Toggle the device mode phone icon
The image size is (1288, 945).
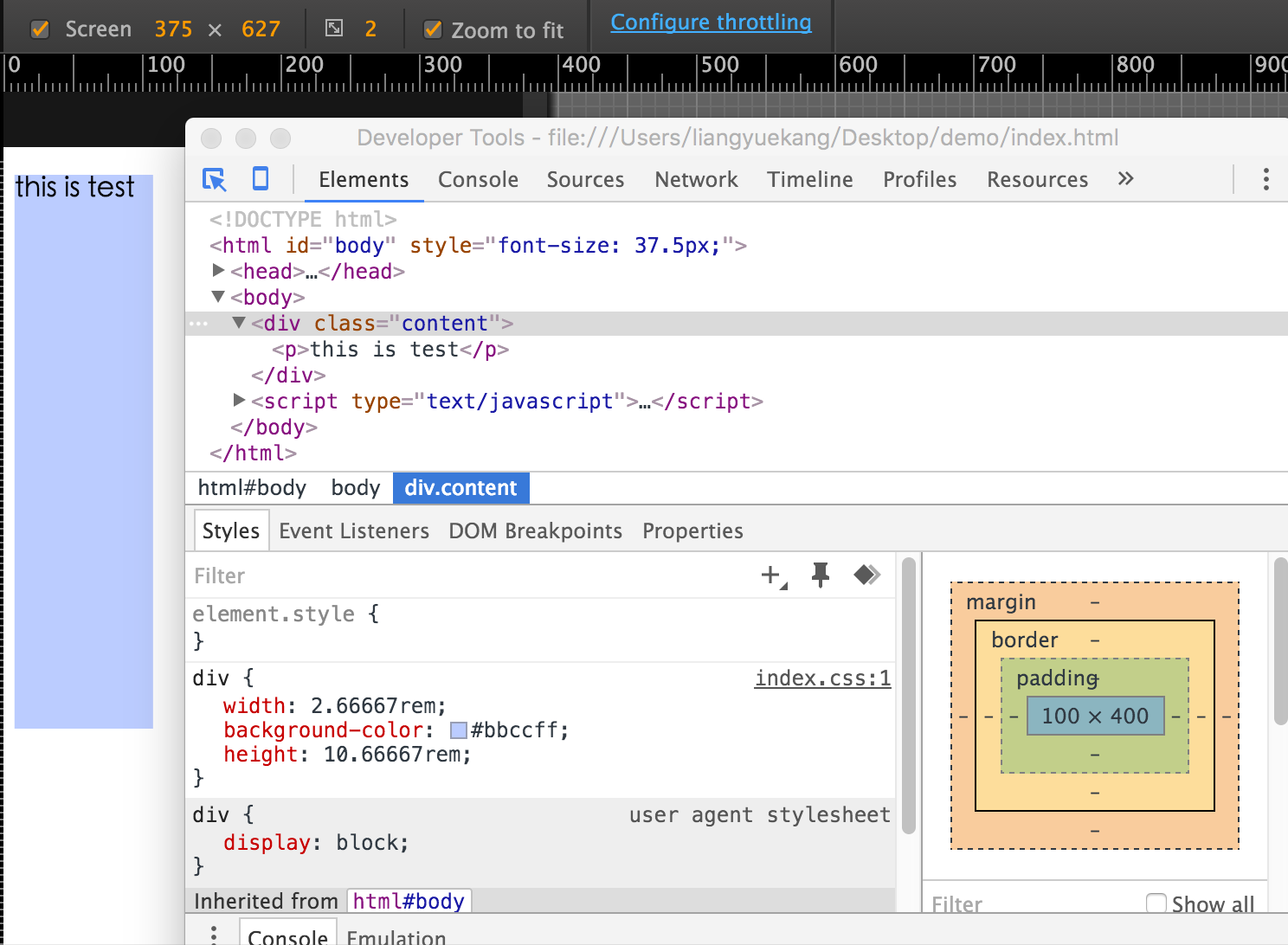pos(260,178)
